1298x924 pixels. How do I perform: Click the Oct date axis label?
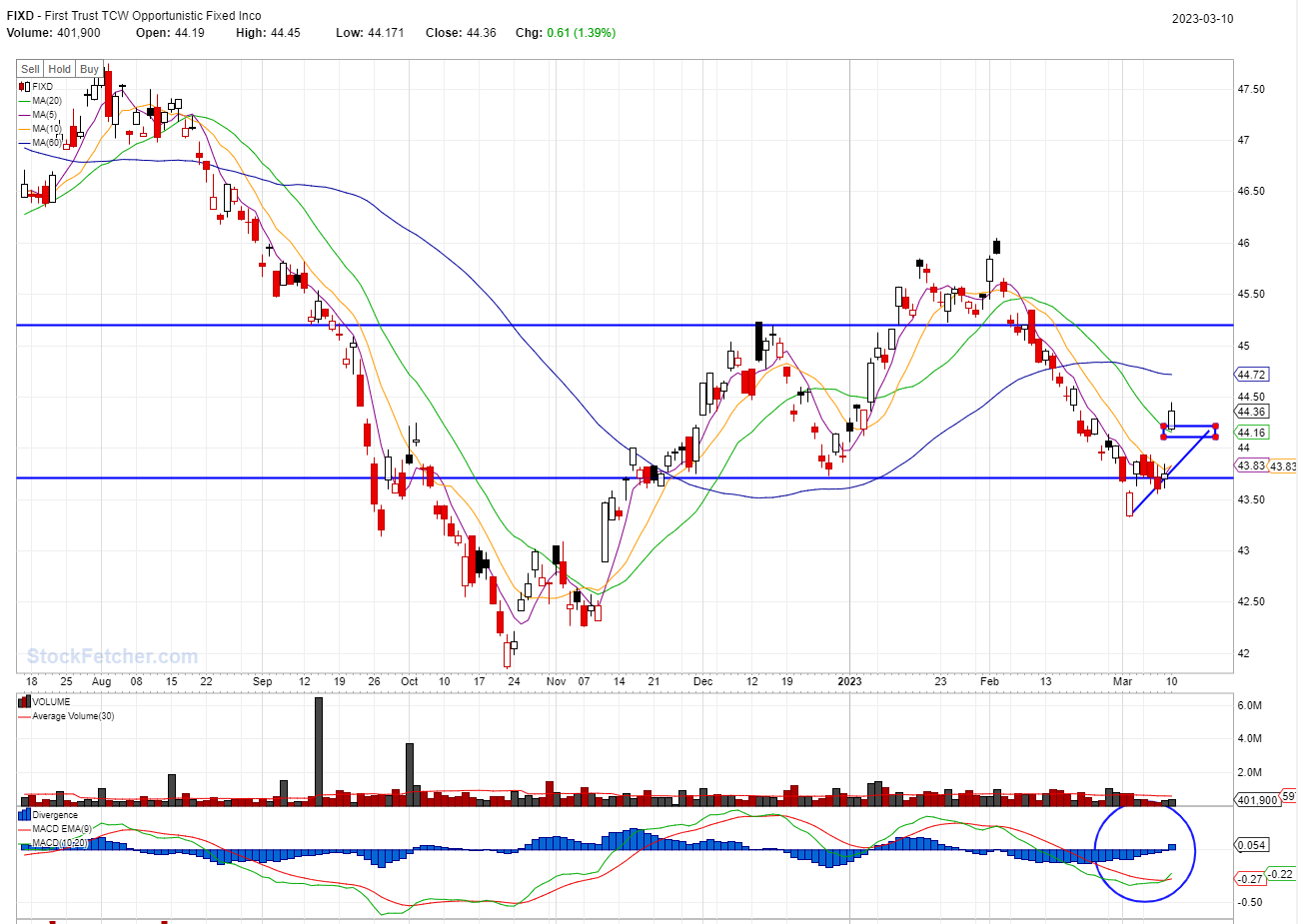(409, 681)
